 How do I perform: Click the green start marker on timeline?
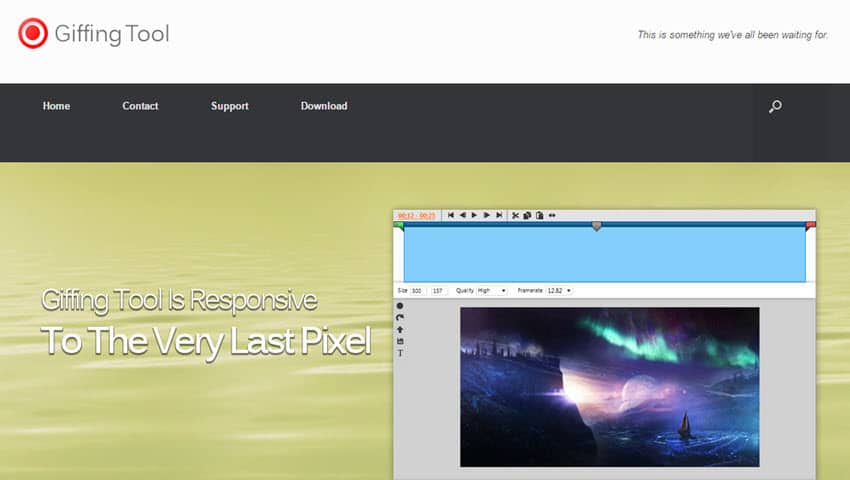[399, 225]
